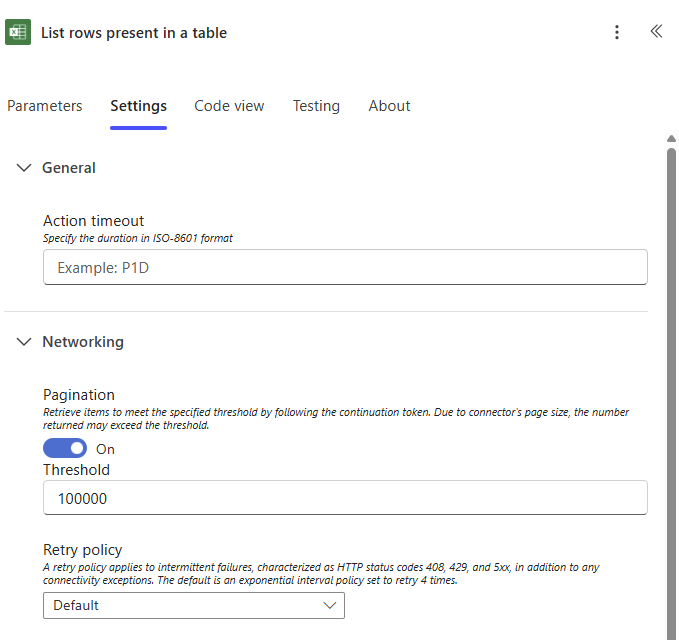This screenshot has height=640, width=679.
Task: Click the 'Threshold' label
Action: click(76, 470)
